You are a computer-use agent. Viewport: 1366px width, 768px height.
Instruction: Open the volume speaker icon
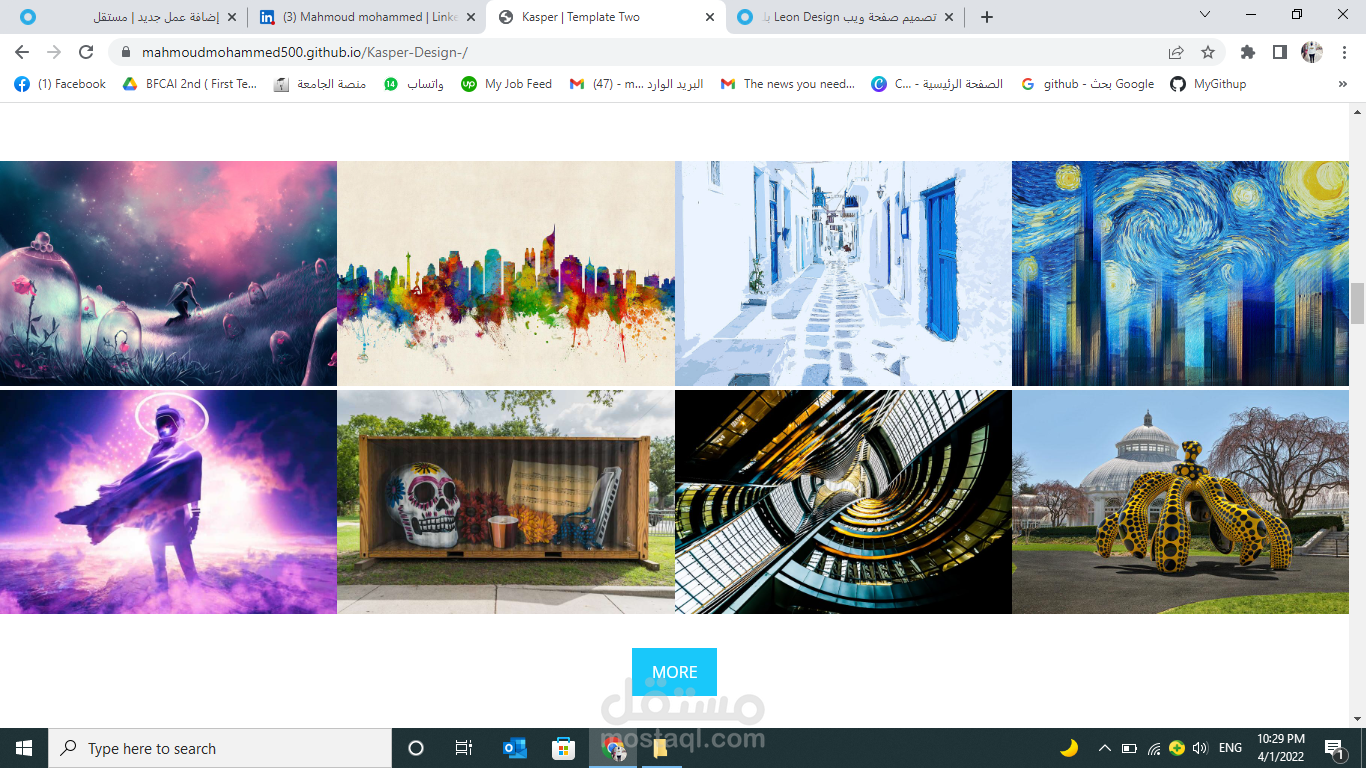click(x=1200, y=748)
